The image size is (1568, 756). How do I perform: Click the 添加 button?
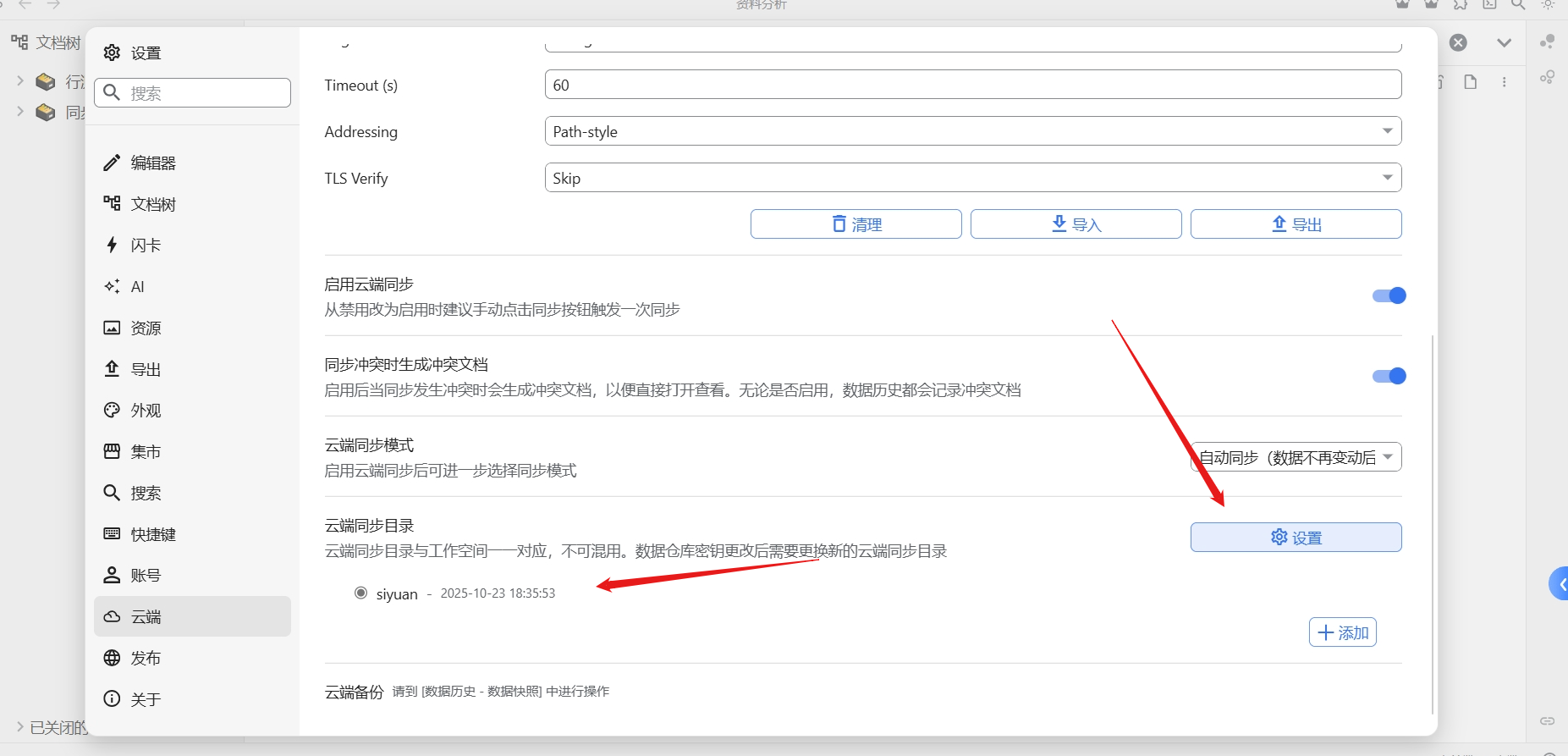click(x=1343, y=632)
